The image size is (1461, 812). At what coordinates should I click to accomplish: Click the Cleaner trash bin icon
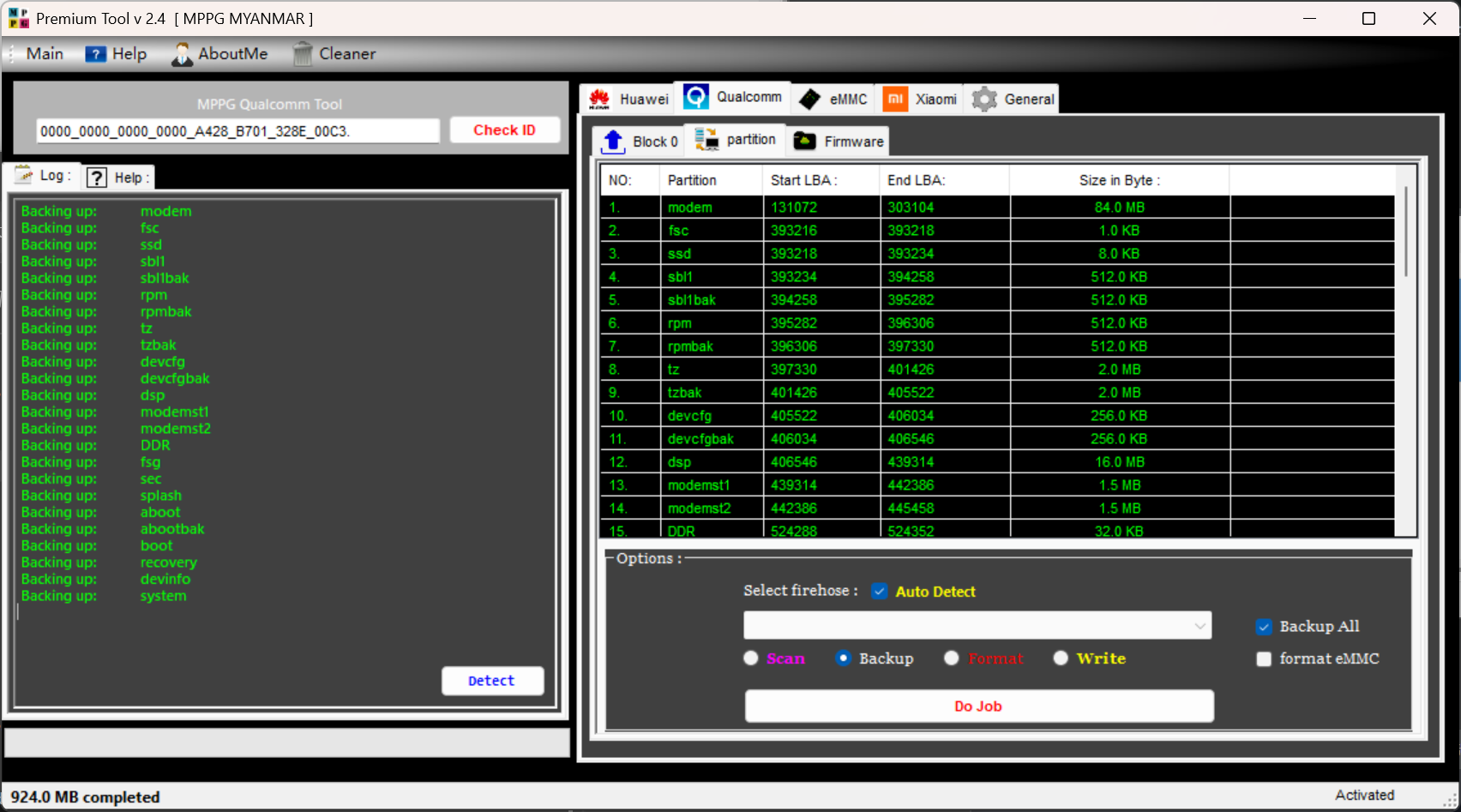(303, 54)
